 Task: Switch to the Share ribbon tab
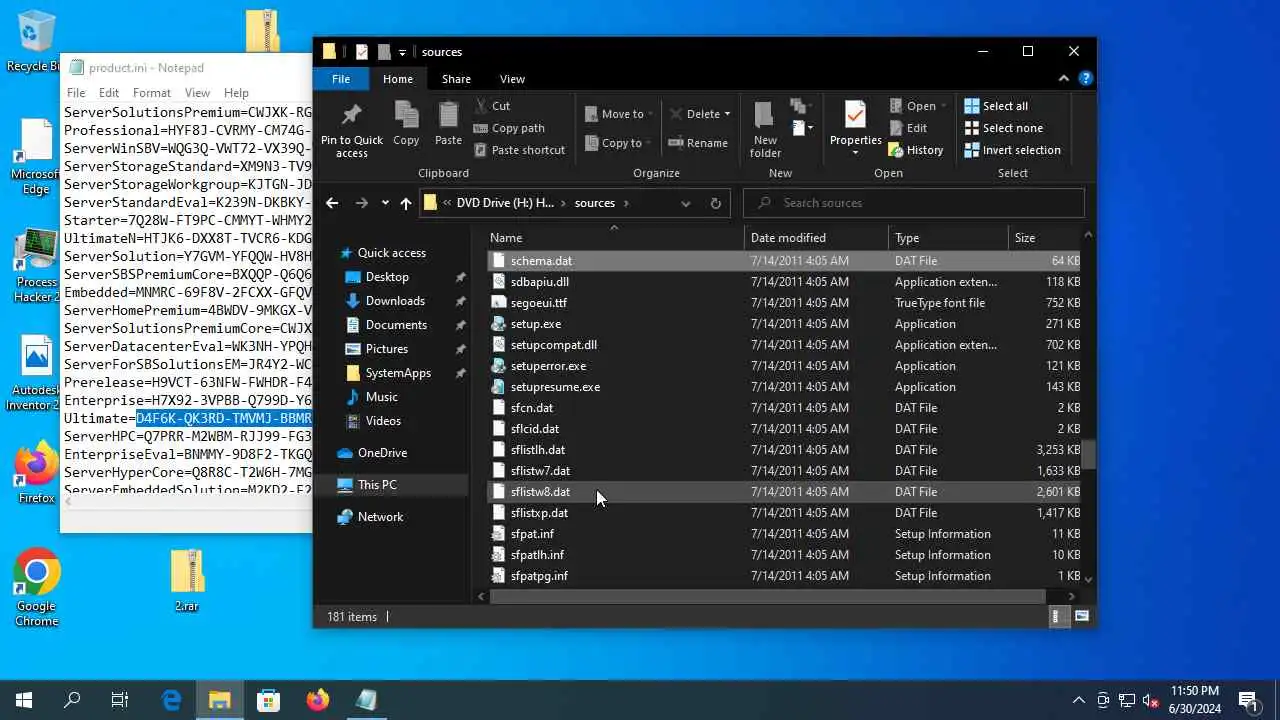pos(456,79)
